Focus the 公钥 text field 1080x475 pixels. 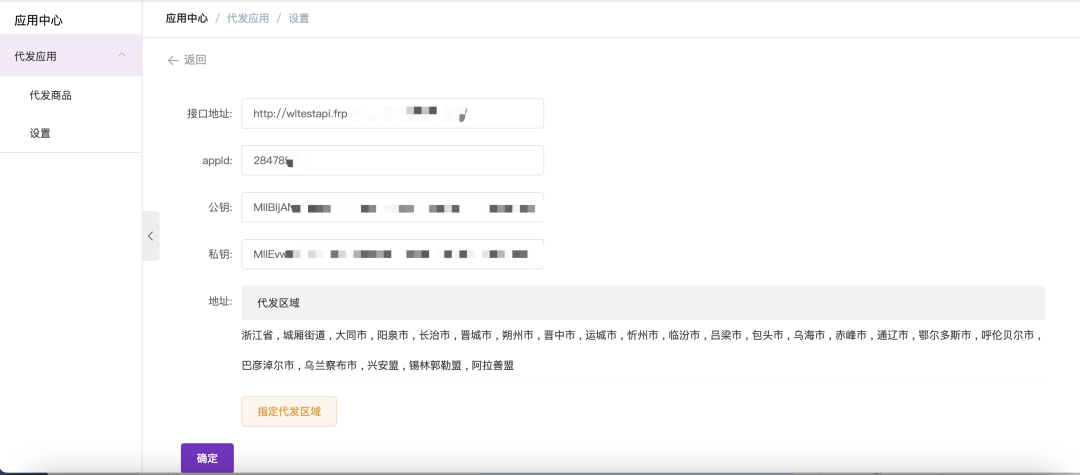click(393, 207)
